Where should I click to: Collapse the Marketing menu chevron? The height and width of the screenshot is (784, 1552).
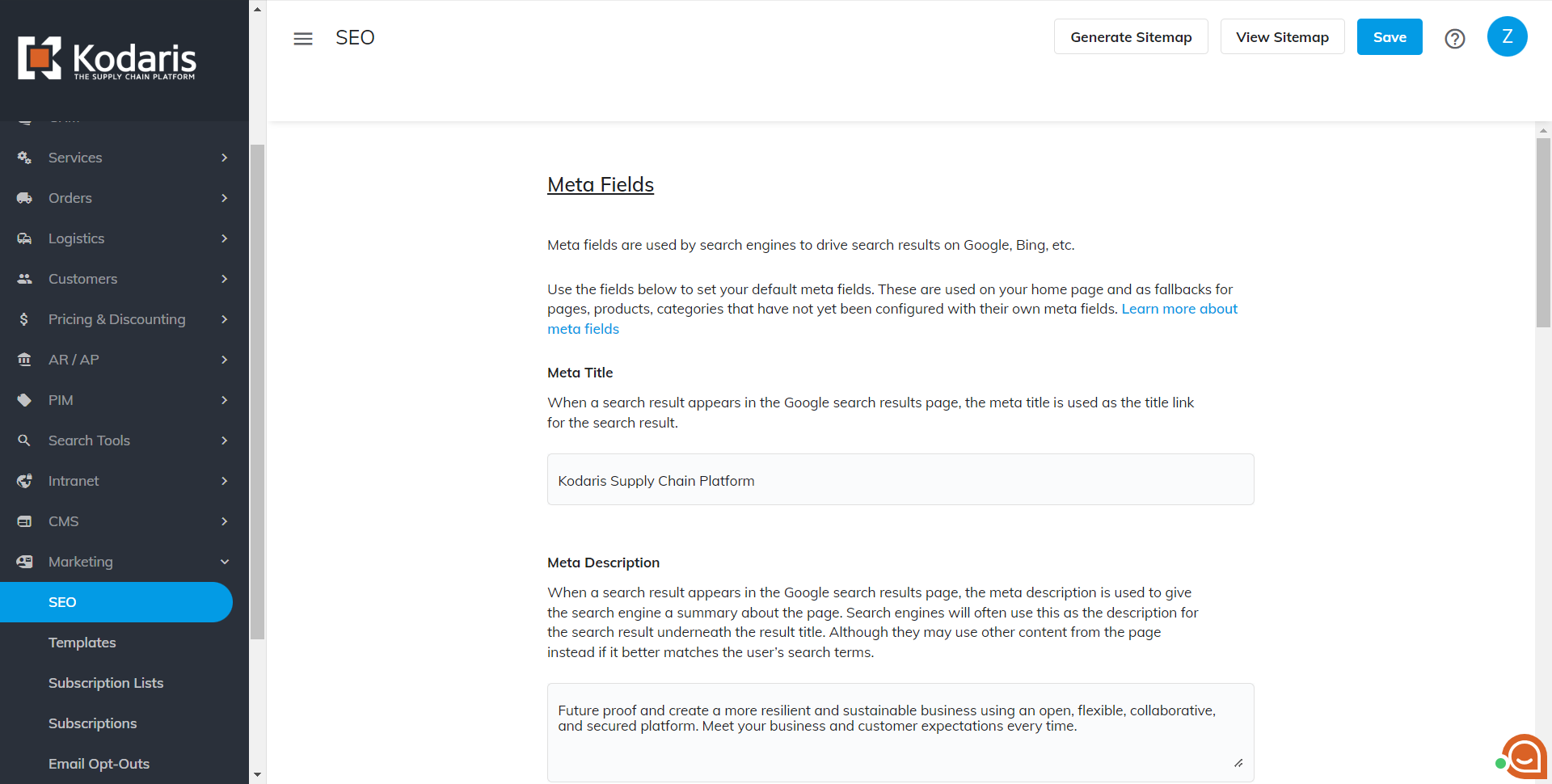[225, 562]
